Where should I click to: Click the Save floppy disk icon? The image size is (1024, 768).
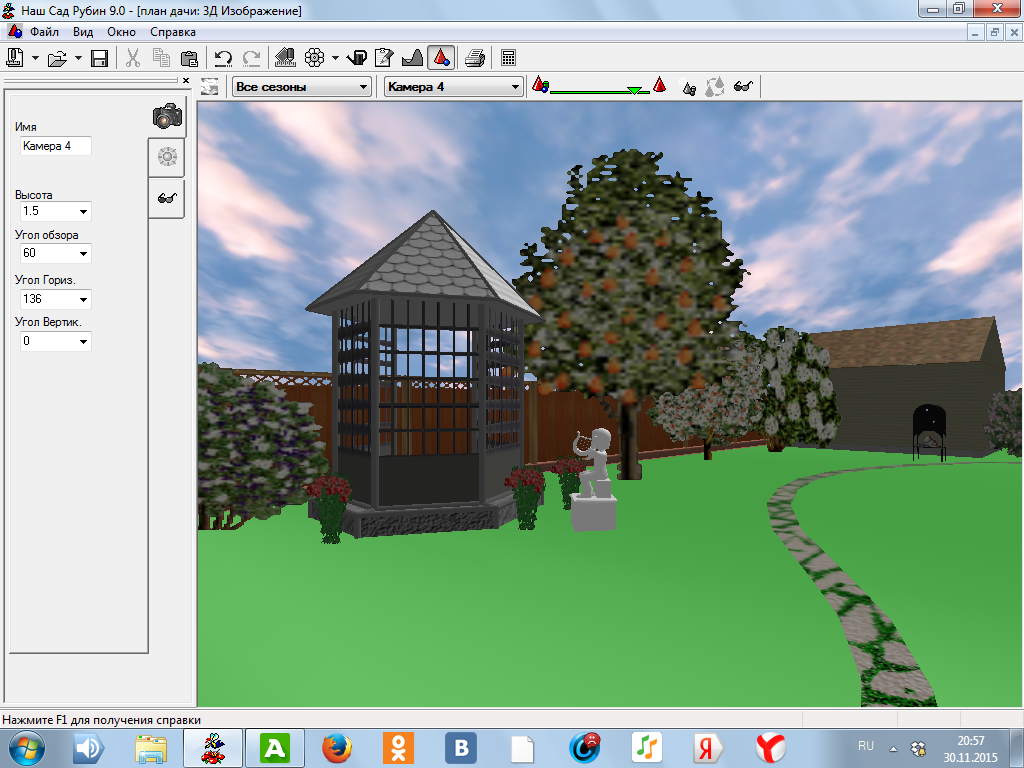(99, 58)
